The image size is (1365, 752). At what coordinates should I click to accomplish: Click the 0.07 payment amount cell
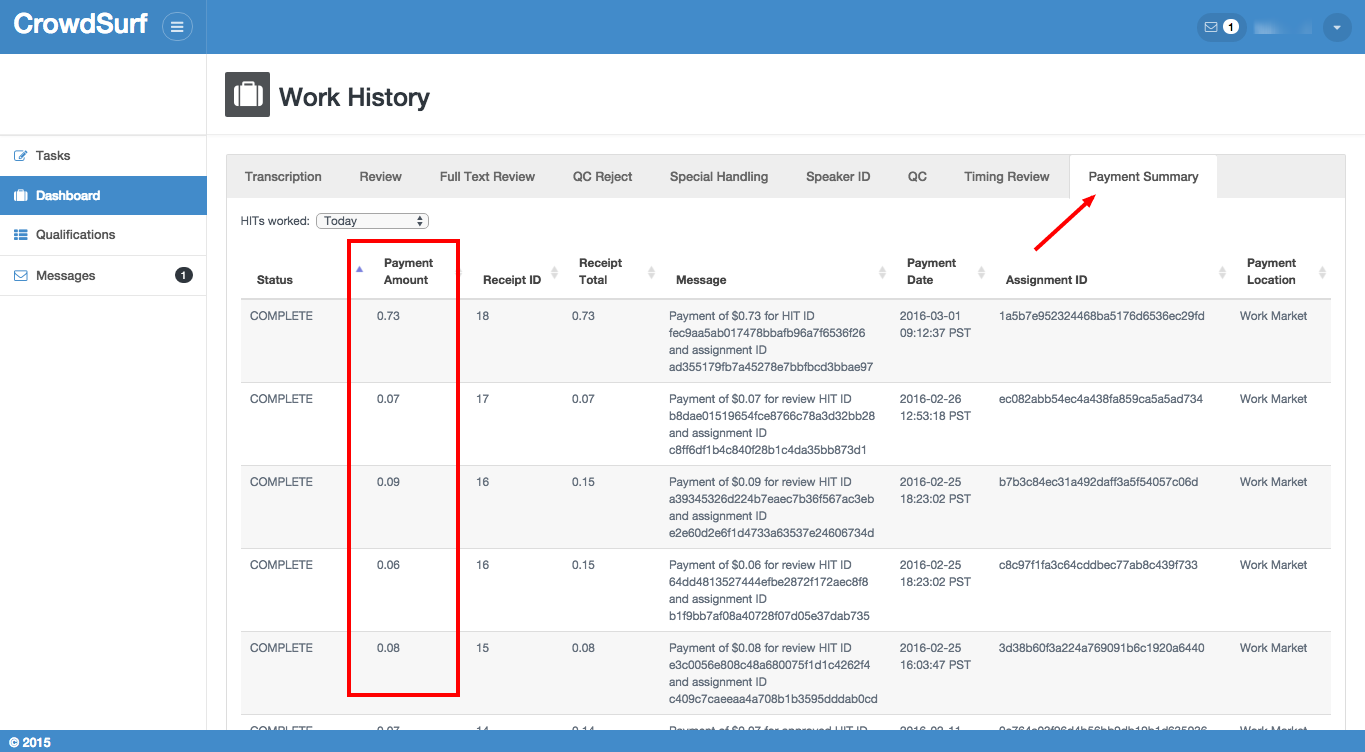pyautogui.click(x=388, y=399)
